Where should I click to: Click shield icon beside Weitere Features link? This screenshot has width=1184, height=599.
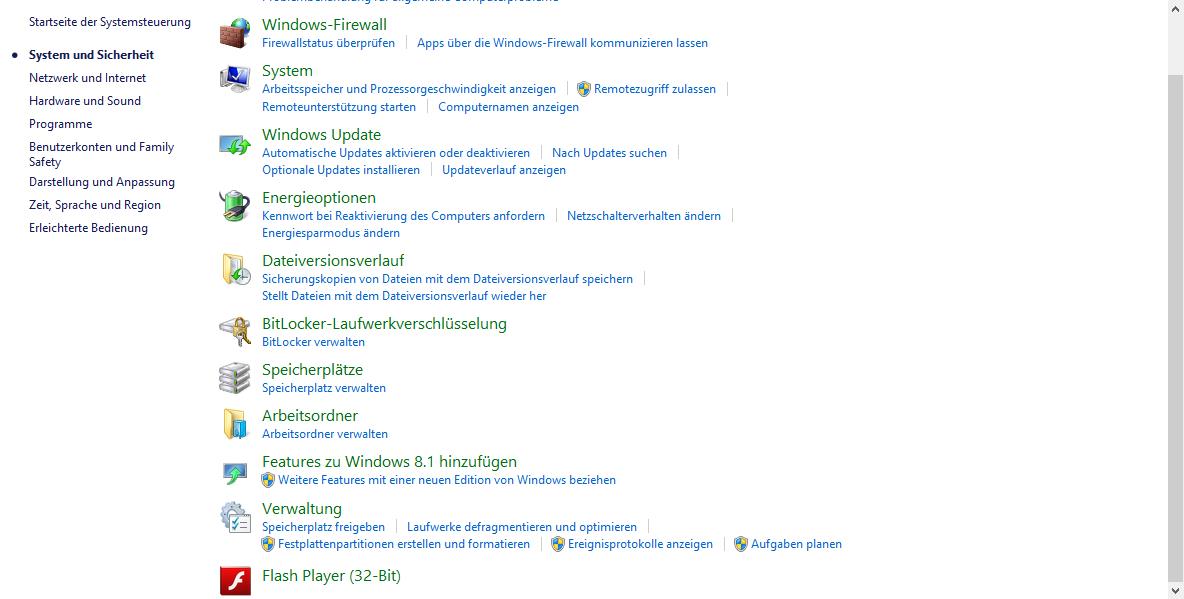tap(268, 480)
